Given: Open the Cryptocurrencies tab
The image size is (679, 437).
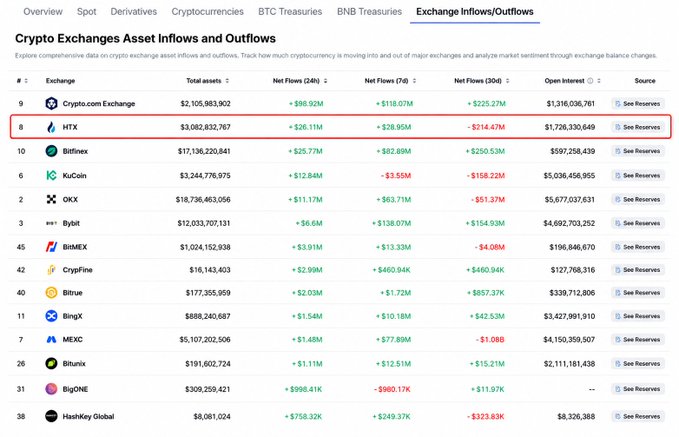Looking at the screenshot, I should click(x=207, y=12).
